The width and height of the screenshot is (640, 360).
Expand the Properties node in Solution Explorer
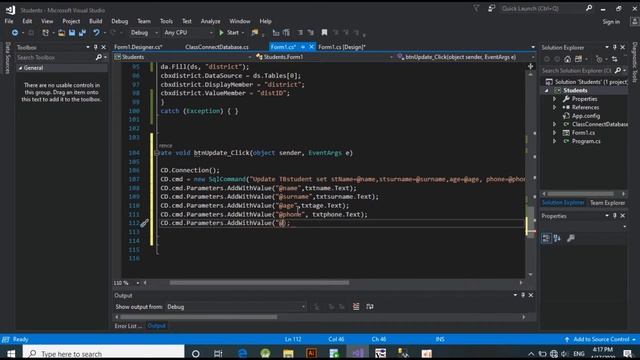pyautogui.click(x=554, y=99)
